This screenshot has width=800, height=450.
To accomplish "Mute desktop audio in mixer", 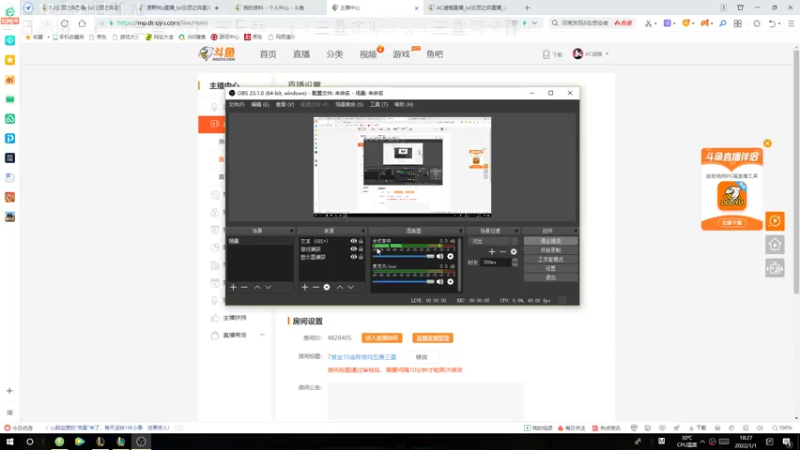I will (x=440, y=256).
